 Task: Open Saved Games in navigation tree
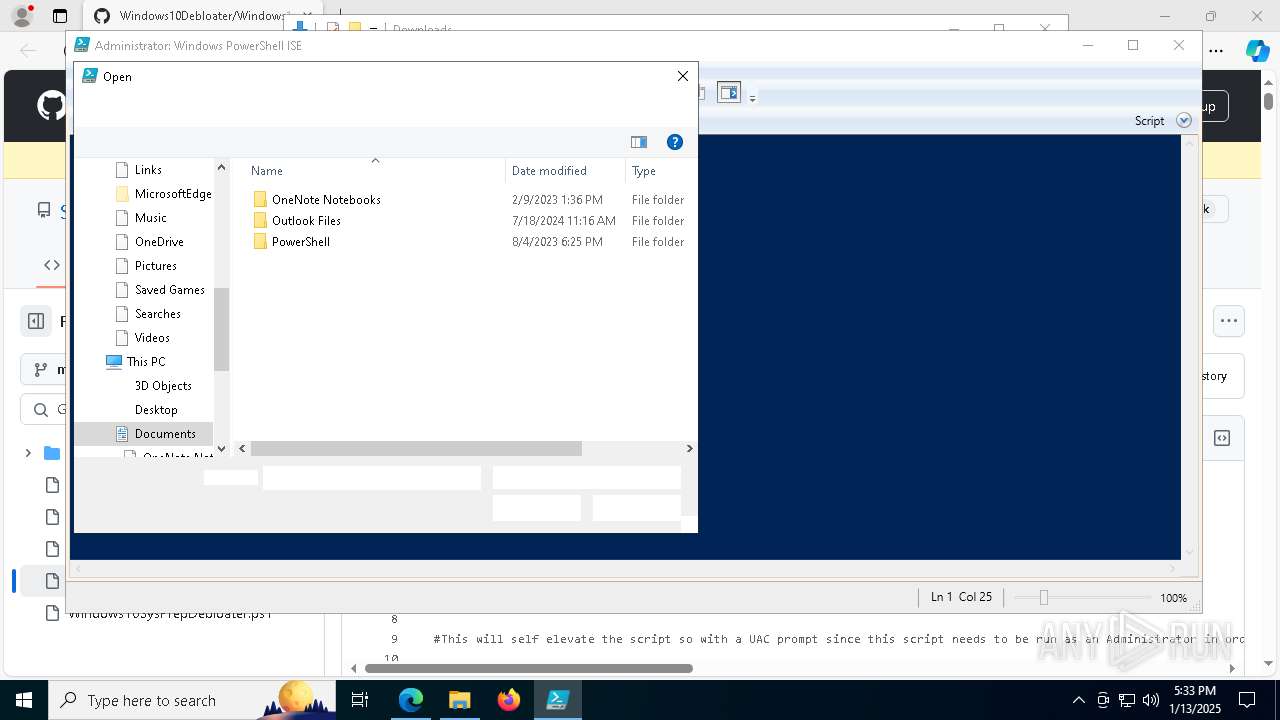tap(160, 290)
